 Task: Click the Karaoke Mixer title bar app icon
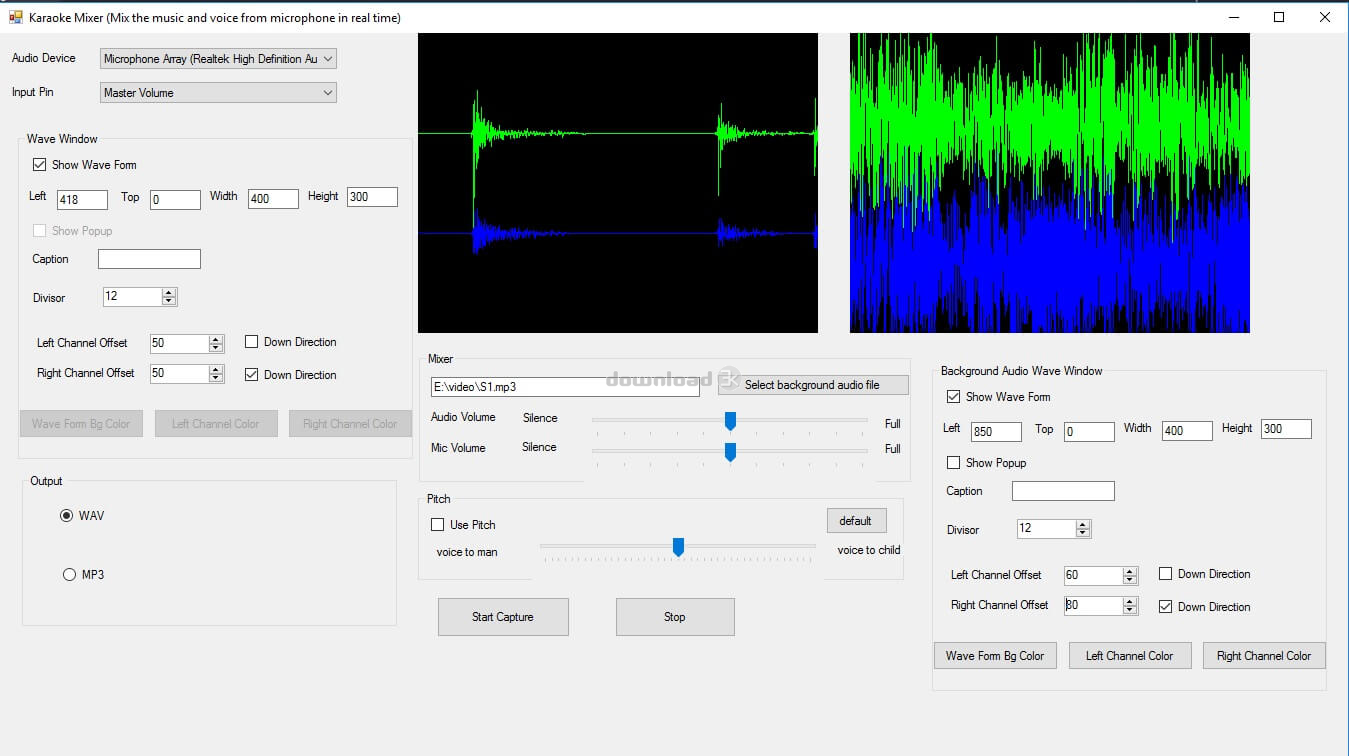click(15, 17)
